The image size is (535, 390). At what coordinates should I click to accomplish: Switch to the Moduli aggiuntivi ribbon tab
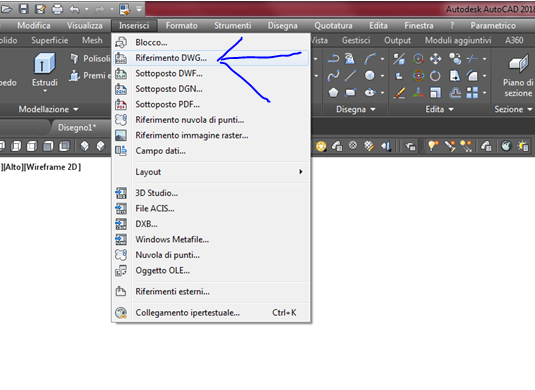click(x=458, y=41)
